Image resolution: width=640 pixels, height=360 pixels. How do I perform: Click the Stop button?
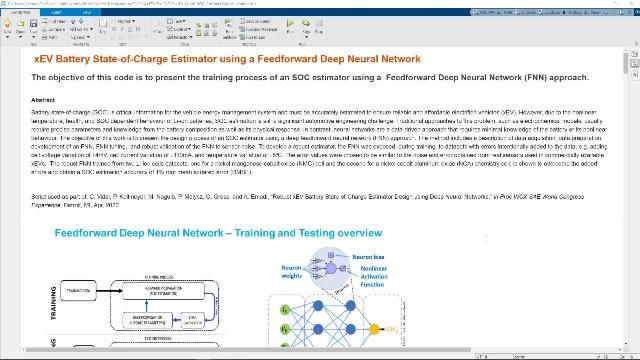[x=319, y=26]
